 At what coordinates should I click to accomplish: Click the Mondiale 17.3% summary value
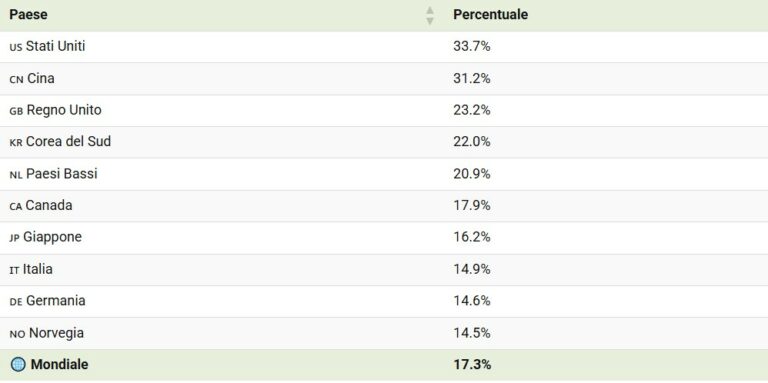[472, 365]
